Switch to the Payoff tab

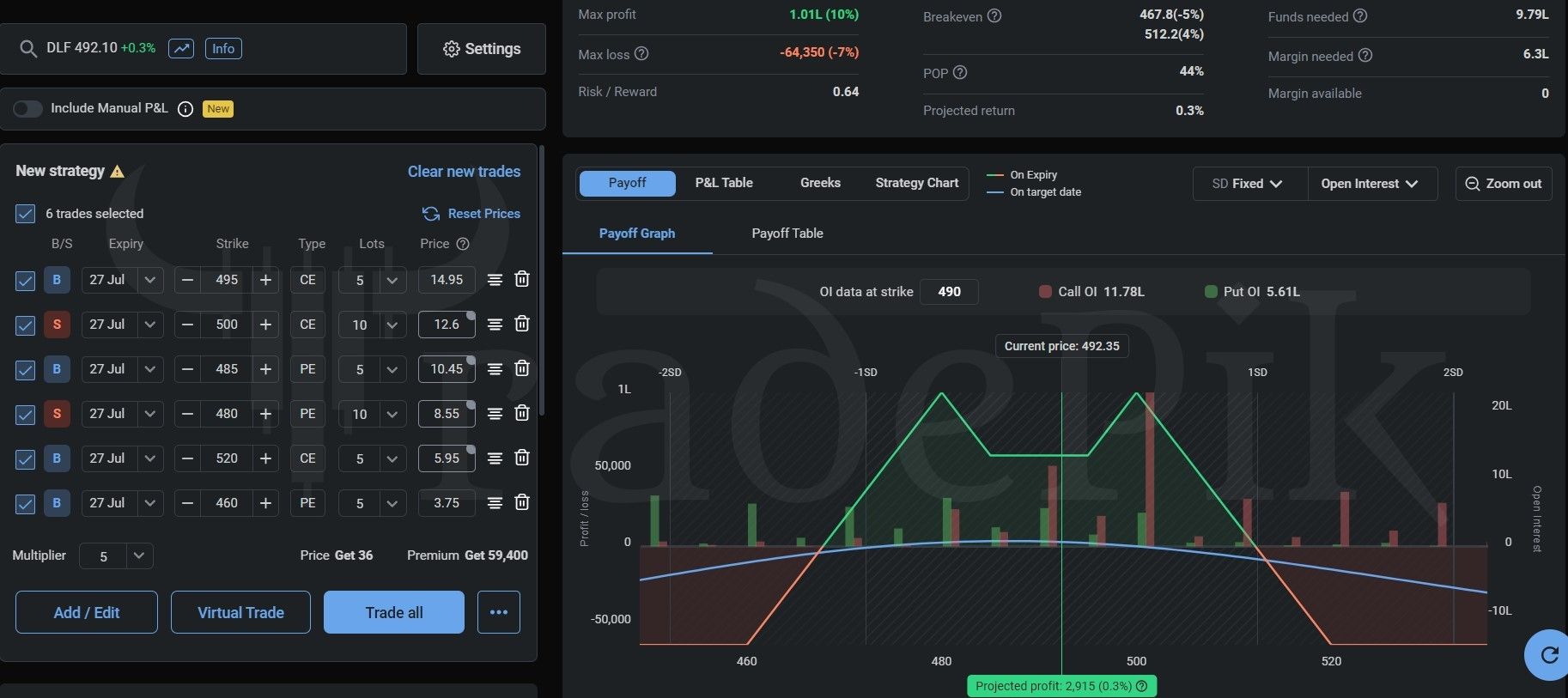[x=628, y=183]
